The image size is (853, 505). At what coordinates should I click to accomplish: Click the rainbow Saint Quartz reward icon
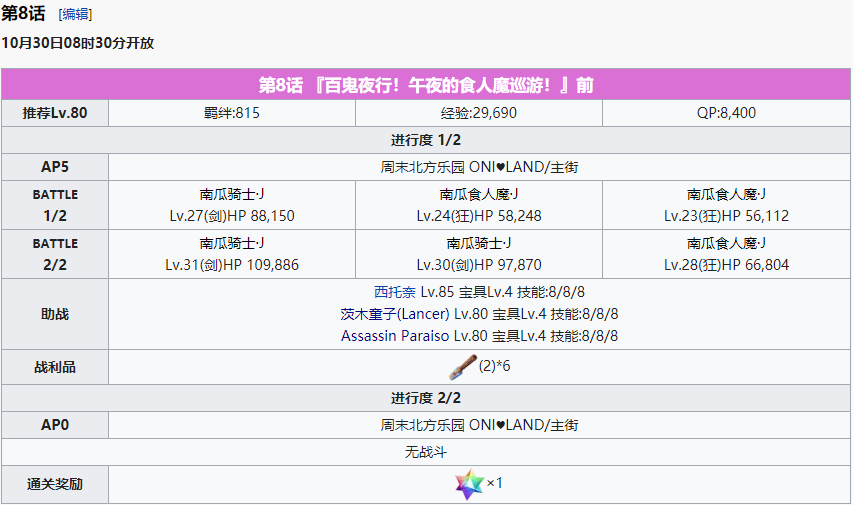(469, 484)
